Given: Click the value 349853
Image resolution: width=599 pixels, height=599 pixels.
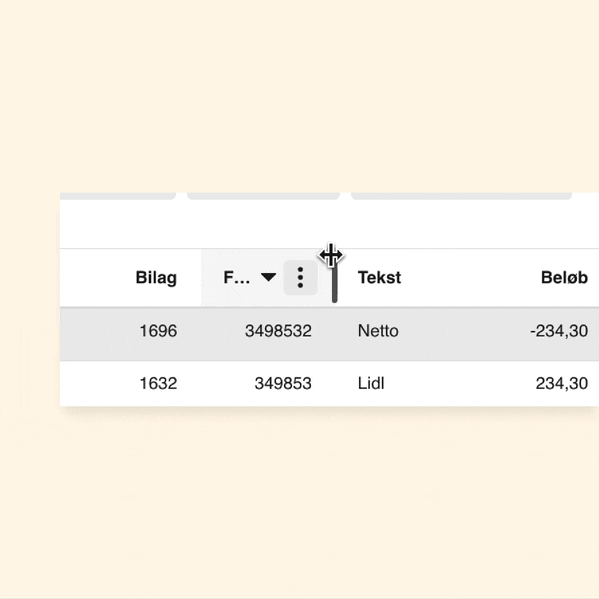Looking at the screenshot, I should [x=283, y=384].
